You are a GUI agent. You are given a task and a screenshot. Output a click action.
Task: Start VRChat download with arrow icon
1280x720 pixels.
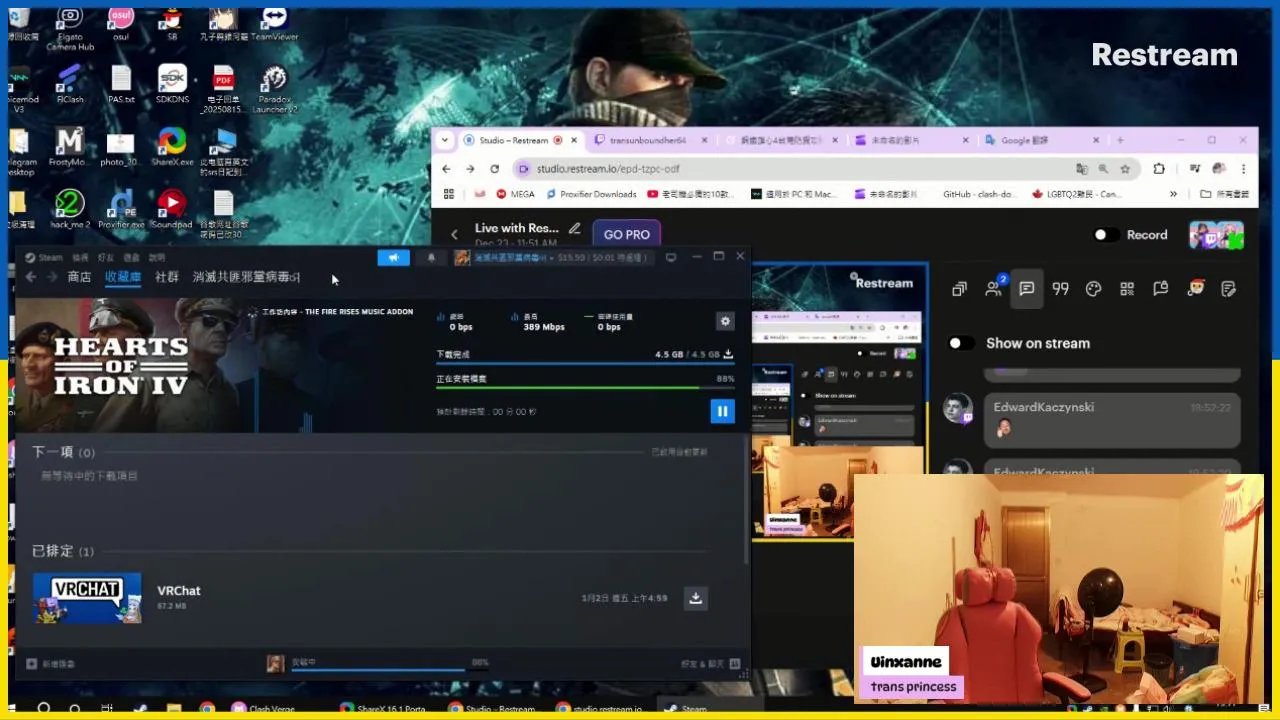tap(696, 598)
